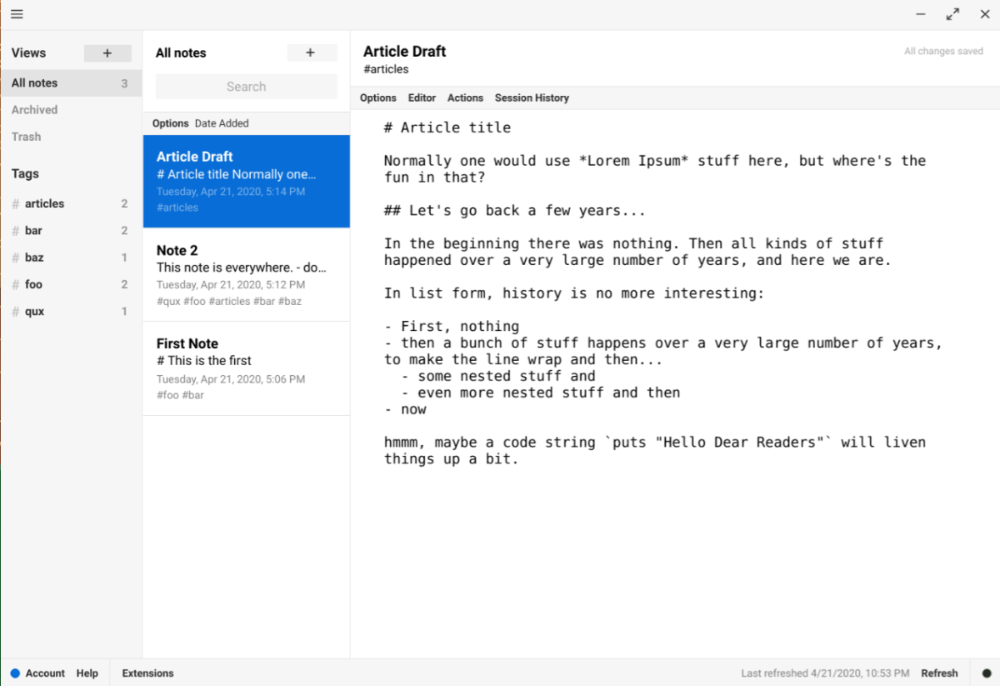Open the Actions menu
The image size is (1000, 686).
pyautogui.click(x=465, y=98)
